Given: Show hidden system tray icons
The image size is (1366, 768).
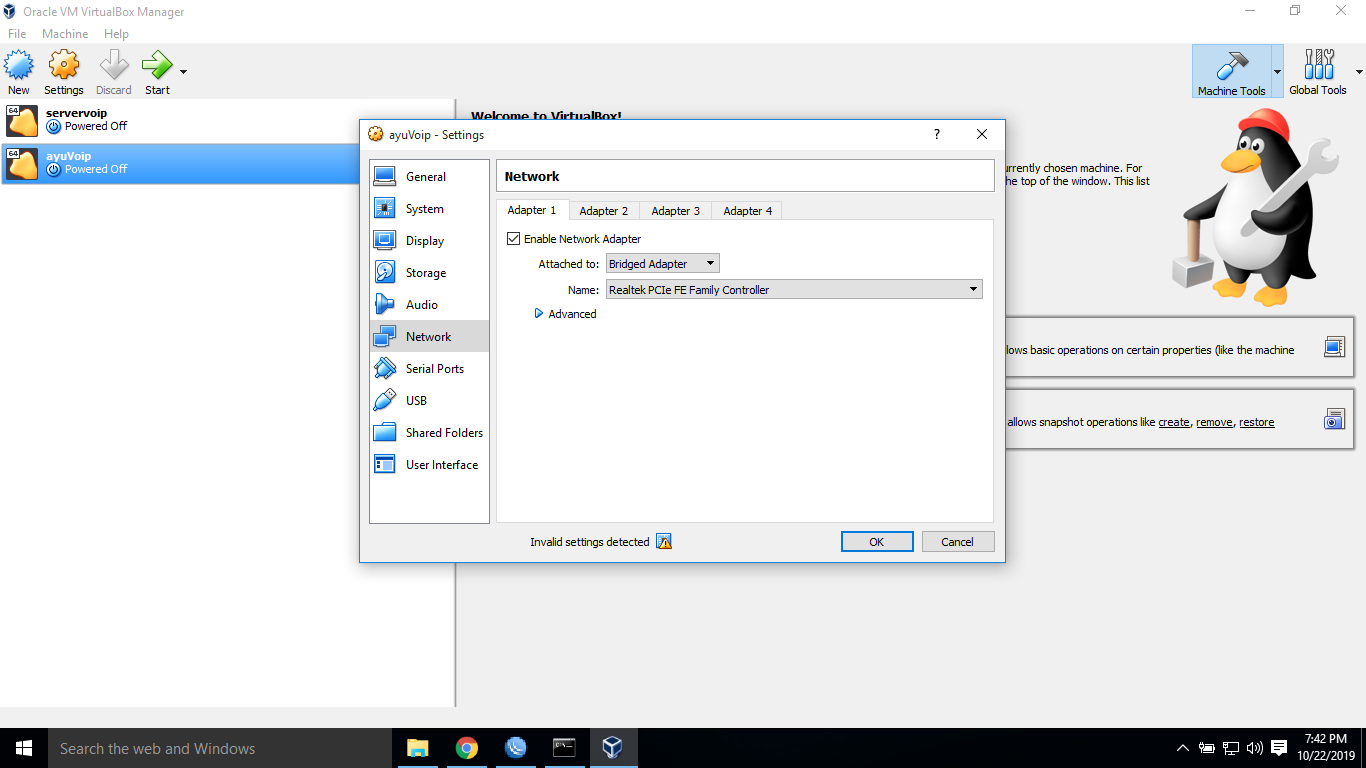Looking at the screenshot, I should [1183, 748].
